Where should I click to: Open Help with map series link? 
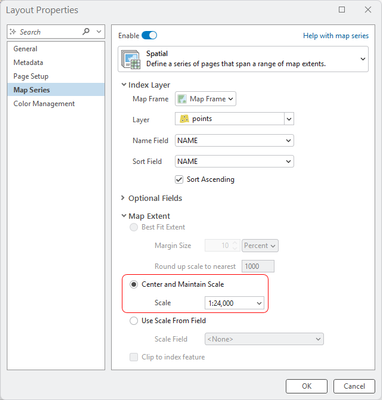[336, 36]
